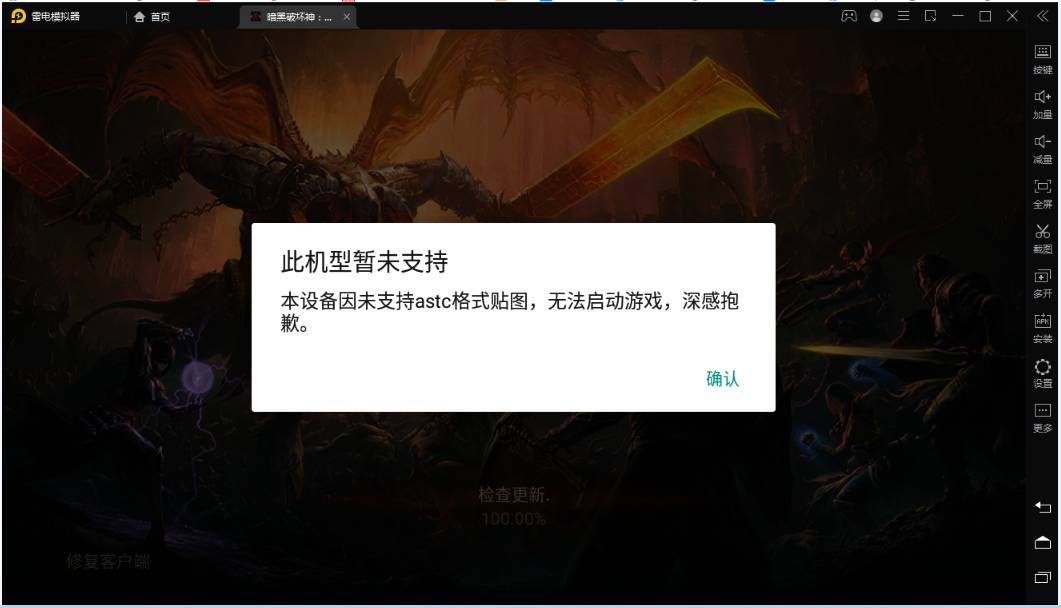Confirm the dialog with 确认
Viewport: 1061px width, 608px height.
pos(722,379)
